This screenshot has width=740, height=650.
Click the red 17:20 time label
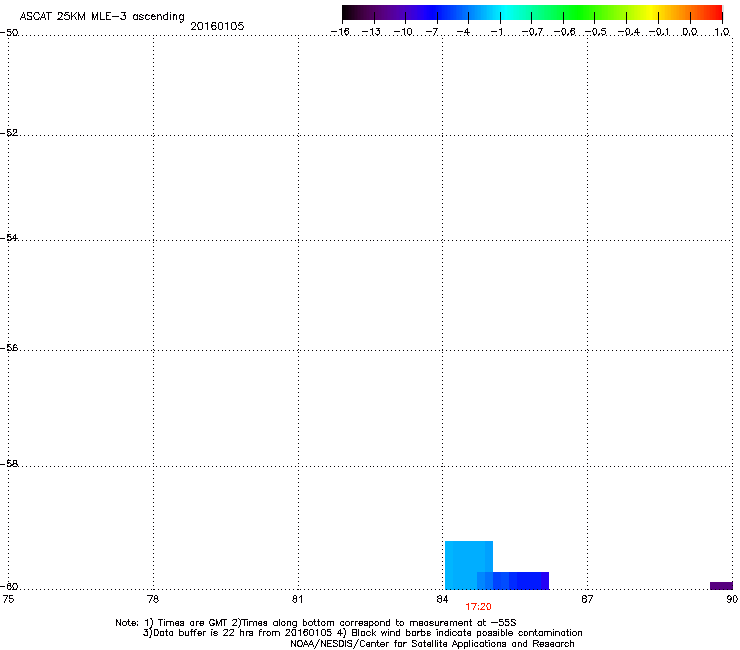click(478, 607)
